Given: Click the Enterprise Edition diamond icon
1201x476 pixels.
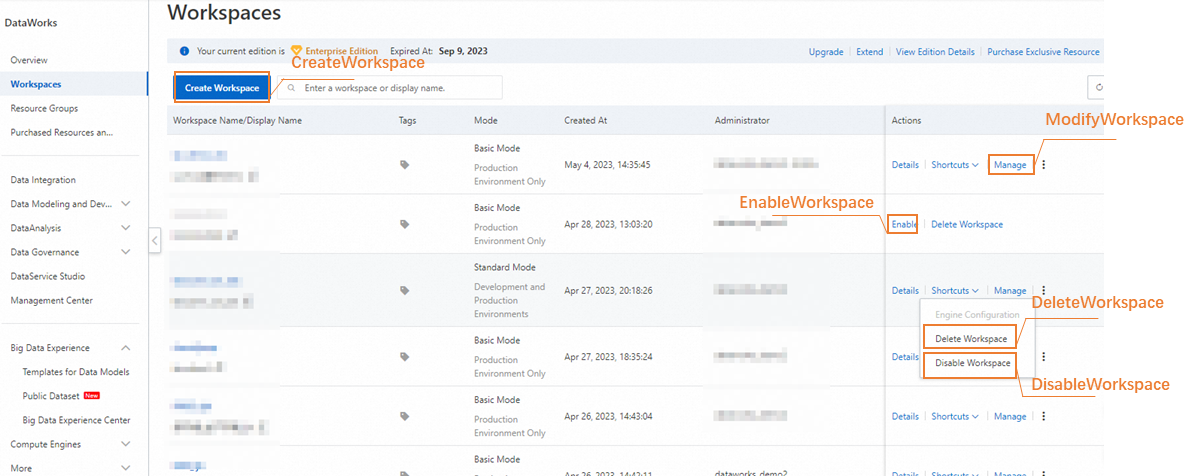Looking at the screenshot, I should click(x=296, y=50).
